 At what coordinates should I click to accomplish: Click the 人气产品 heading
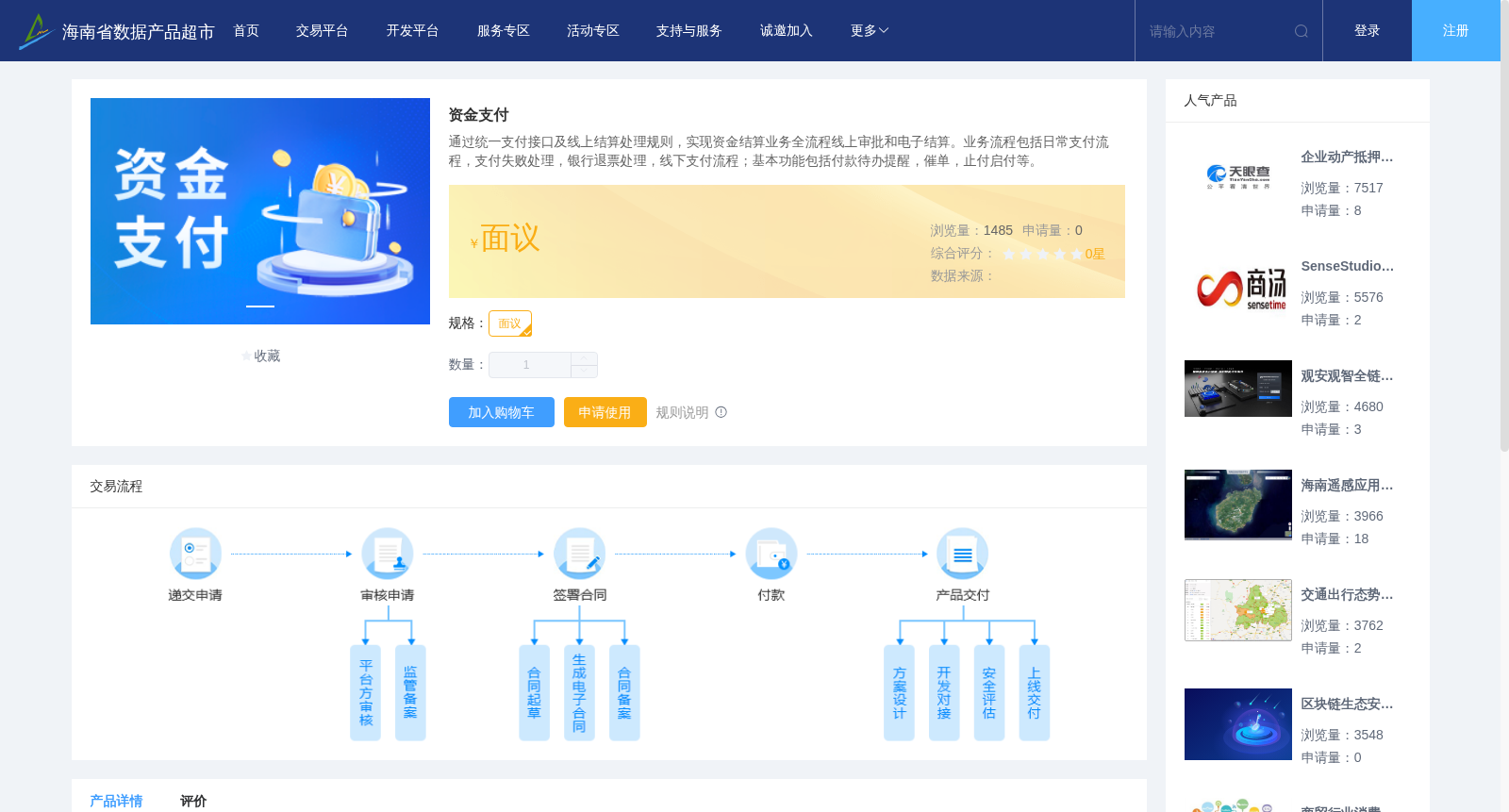coord(1210,100)
